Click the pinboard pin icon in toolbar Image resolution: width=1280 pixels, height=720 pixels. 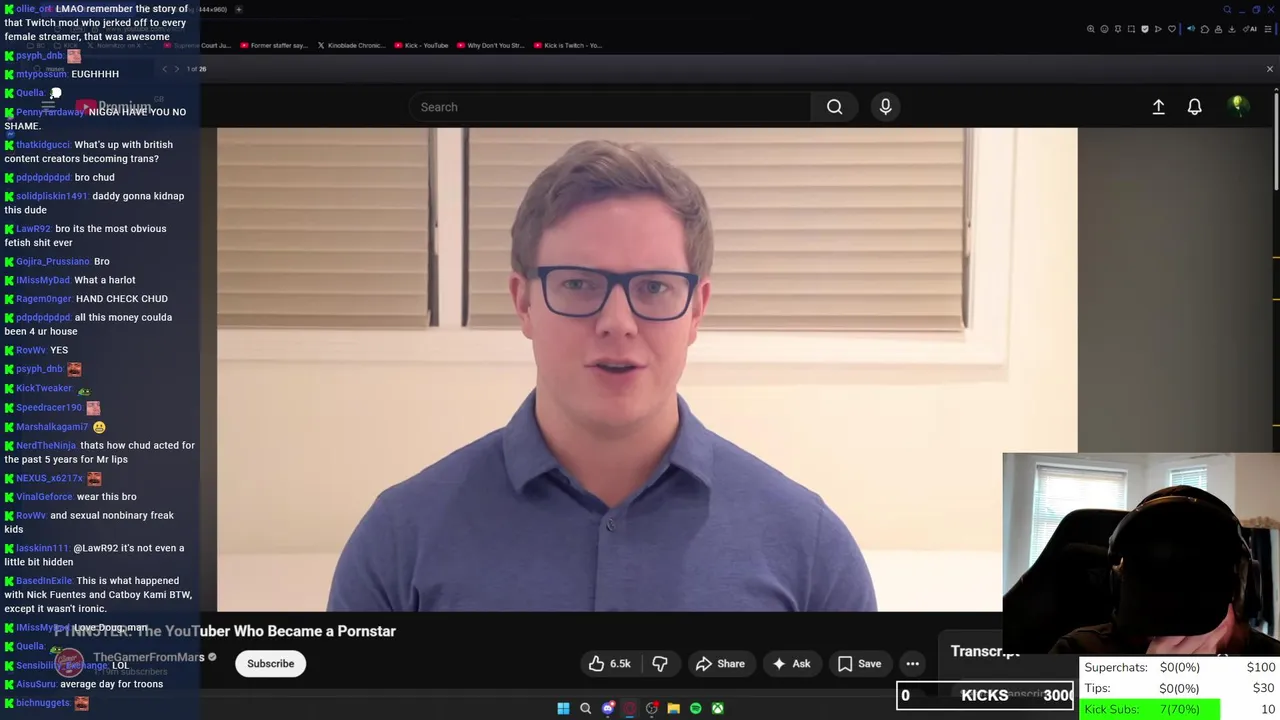click(1118, 29)
